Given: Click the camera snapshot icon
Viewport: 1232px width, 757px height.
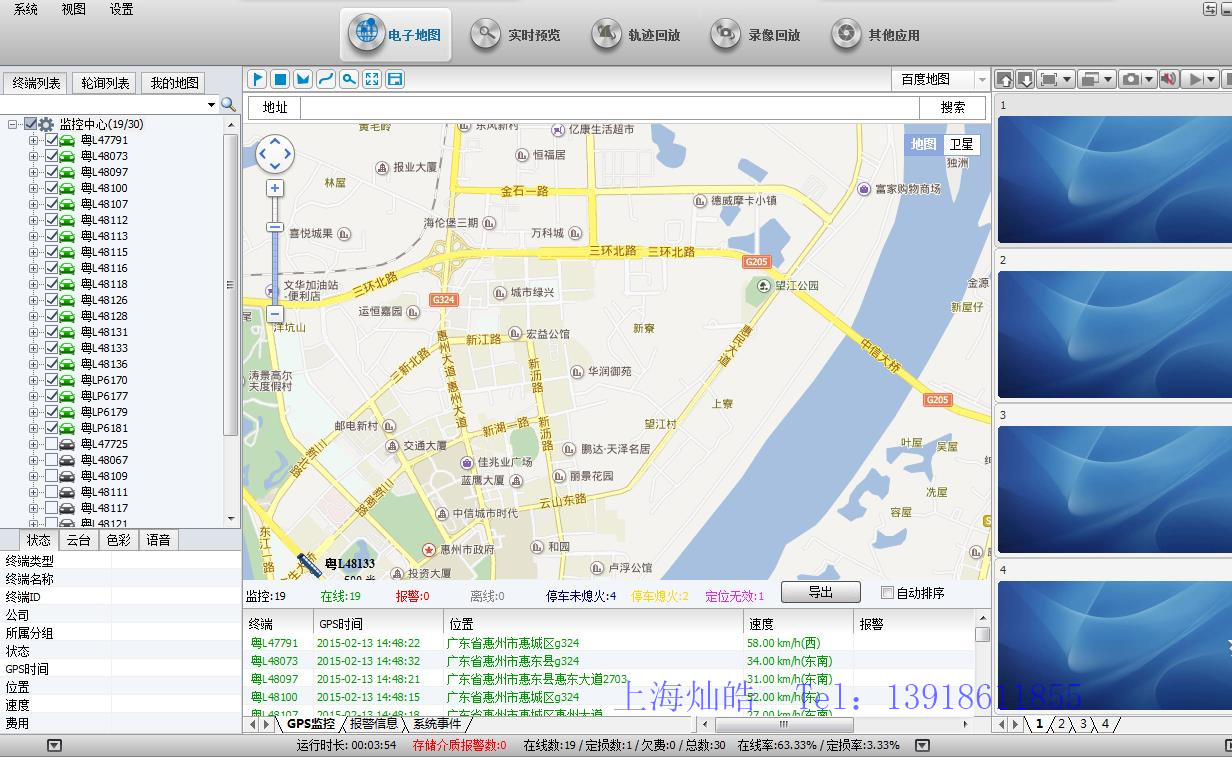Looking at the screenshot, I should 1130,79.
